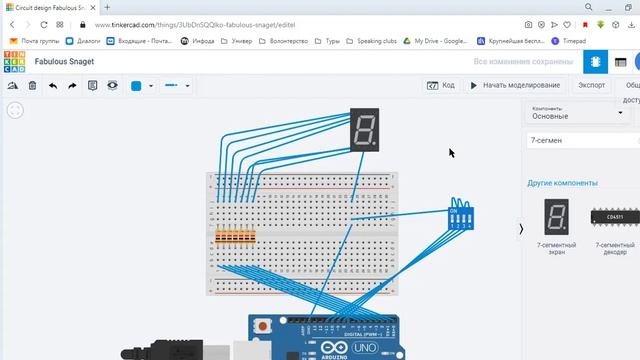Image resolution: width=640 pixels, height=360 pixels.
Task: Open Инфода bookmark
Action: tap(198, 41)
